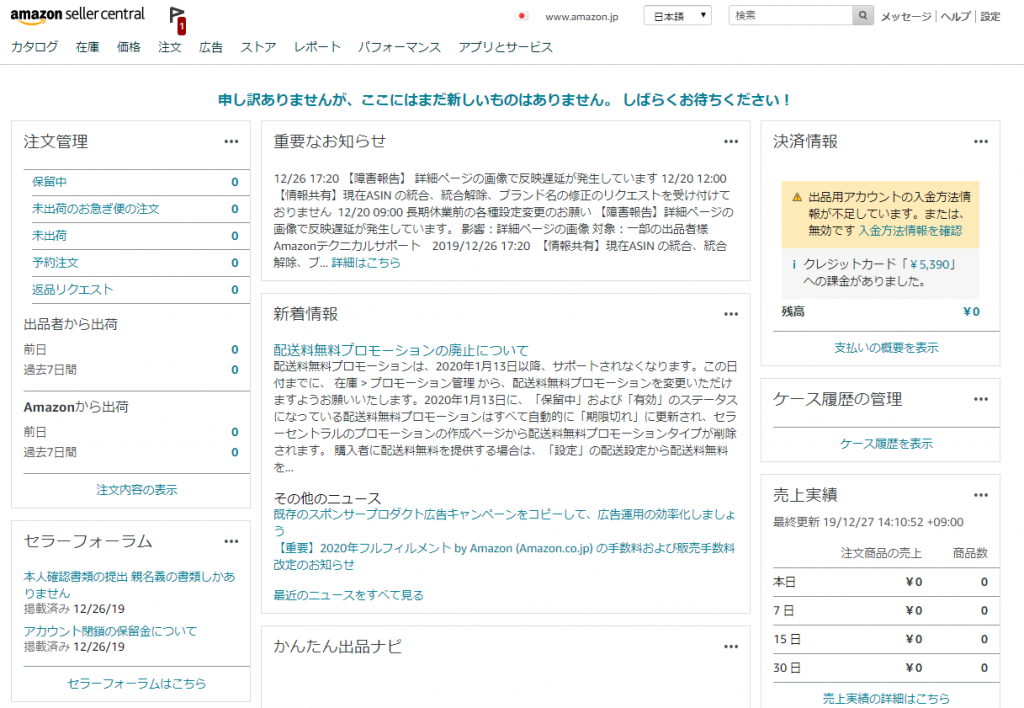
Task: Click ケース履歴を表示
Action: pos(886,444)
